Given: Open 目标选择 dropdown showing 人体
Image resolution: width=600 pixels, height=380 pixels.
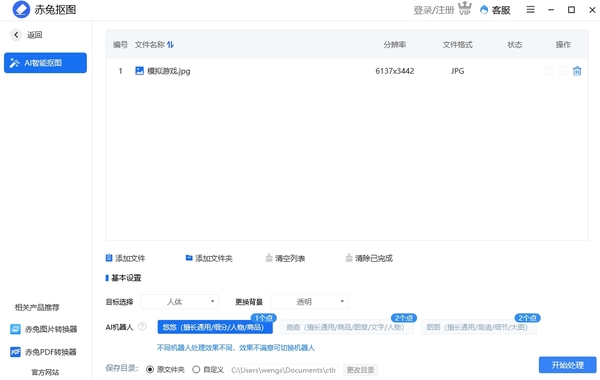Looking at the screenshot, I should click(179, 302).
